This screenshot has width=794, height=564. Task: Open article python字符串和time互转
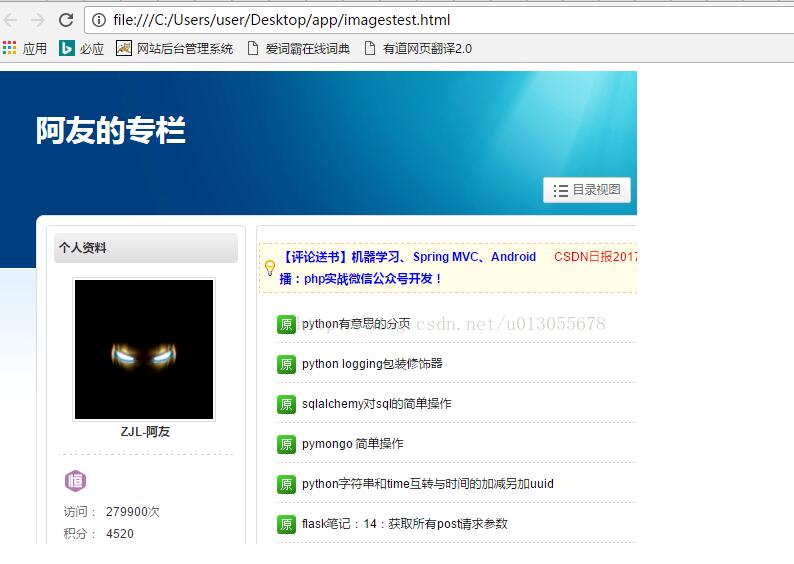427,484
